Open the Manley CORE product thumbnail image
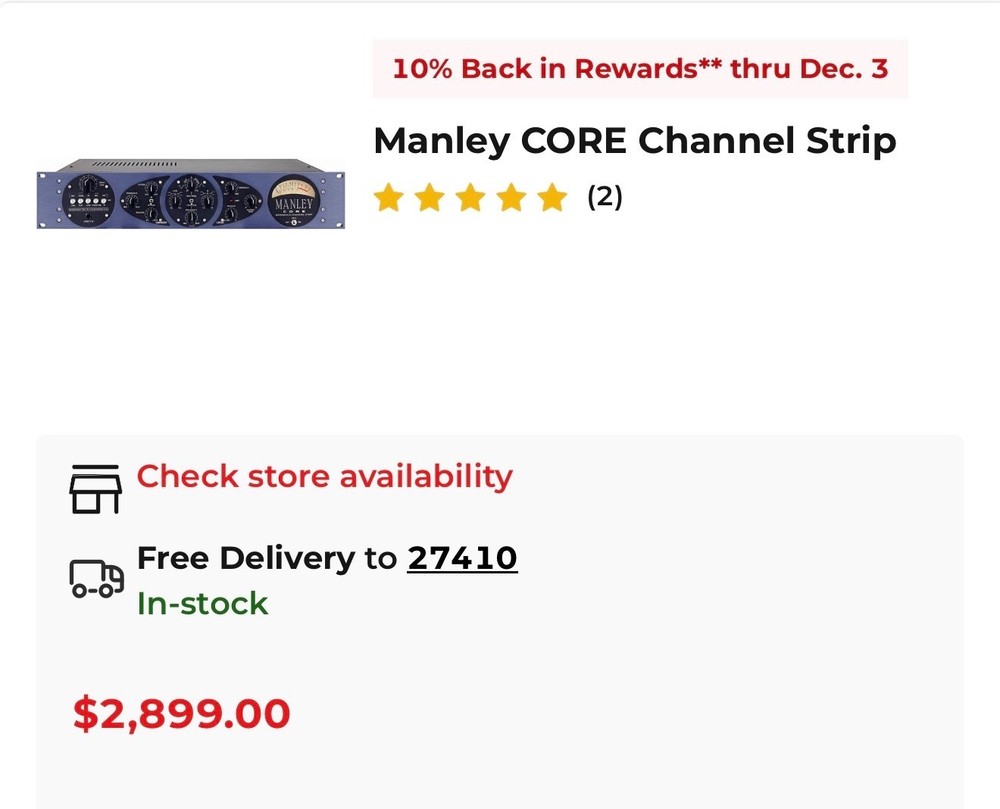Screen dimensions: 1000x809 (x=190, y=193)
